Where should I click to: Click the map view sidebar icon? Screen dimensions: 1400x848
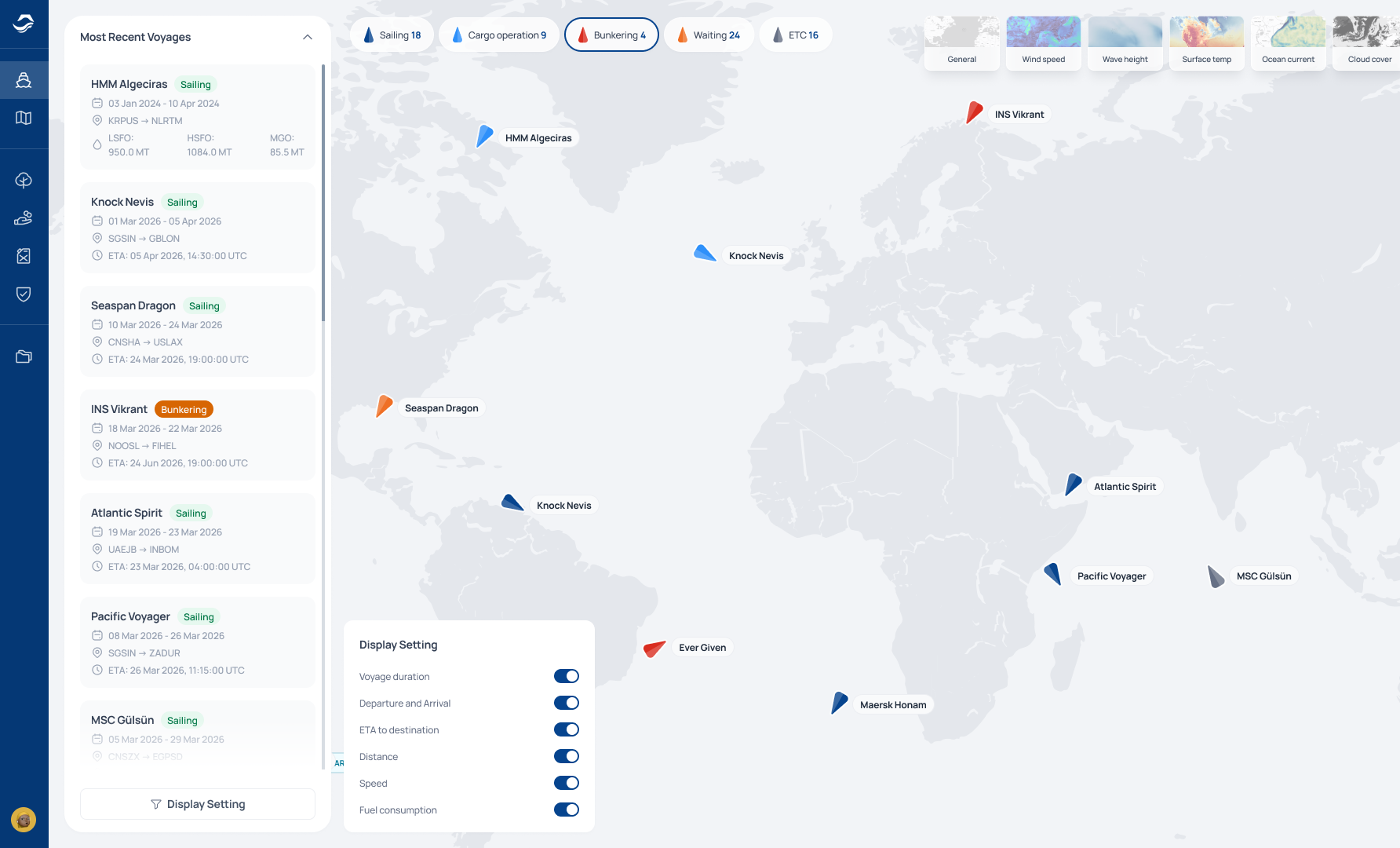(24, 118)
